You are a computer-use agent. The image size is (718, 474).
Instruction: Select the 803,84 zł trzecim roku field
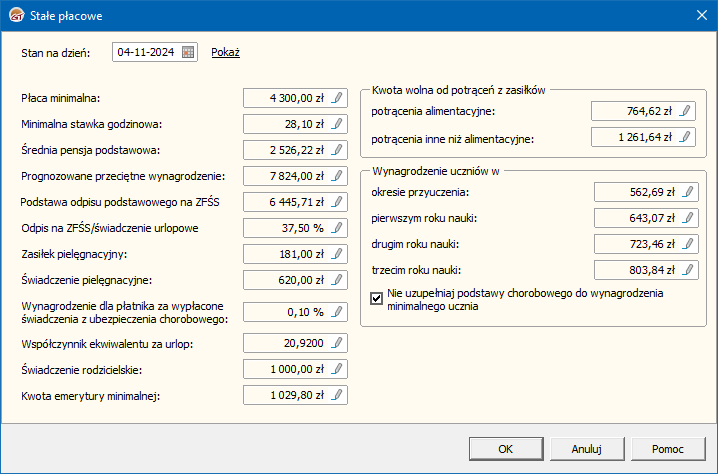[x=646, y=270]
